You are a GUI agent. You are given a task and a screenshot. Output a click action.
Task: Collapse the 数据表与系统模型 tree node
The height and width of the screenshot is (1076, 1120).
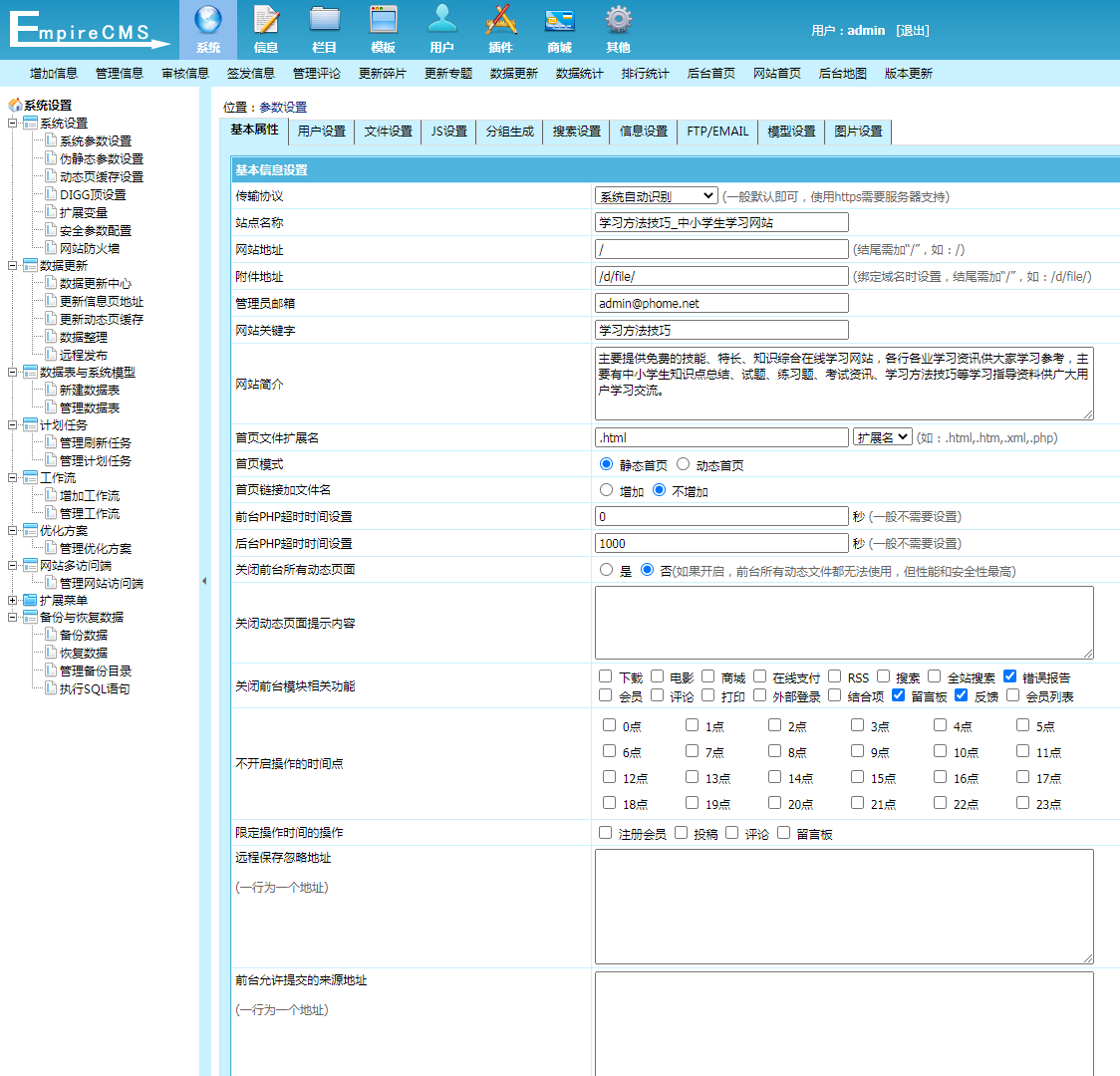(x=12, y=372)
